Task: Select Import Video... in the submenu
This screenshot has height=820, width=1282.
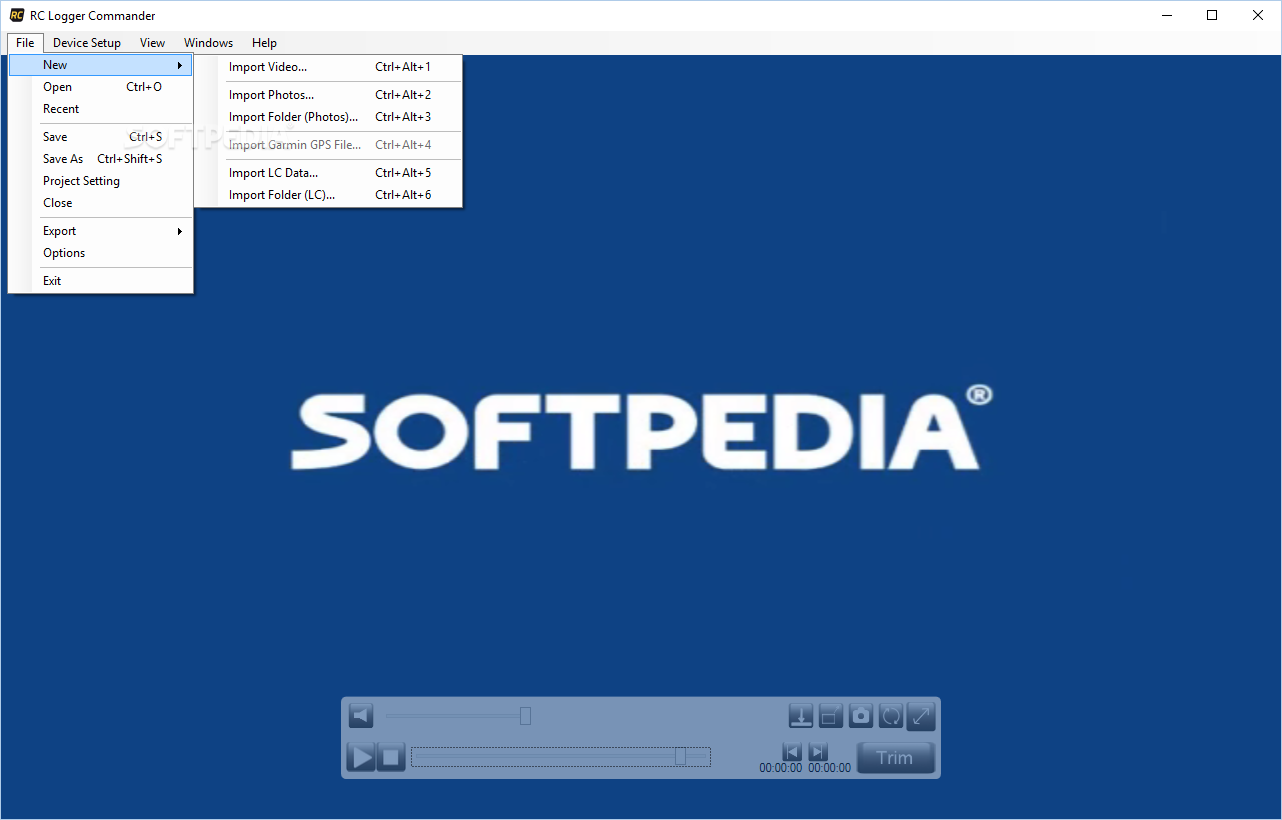Action: pos(329,67)
